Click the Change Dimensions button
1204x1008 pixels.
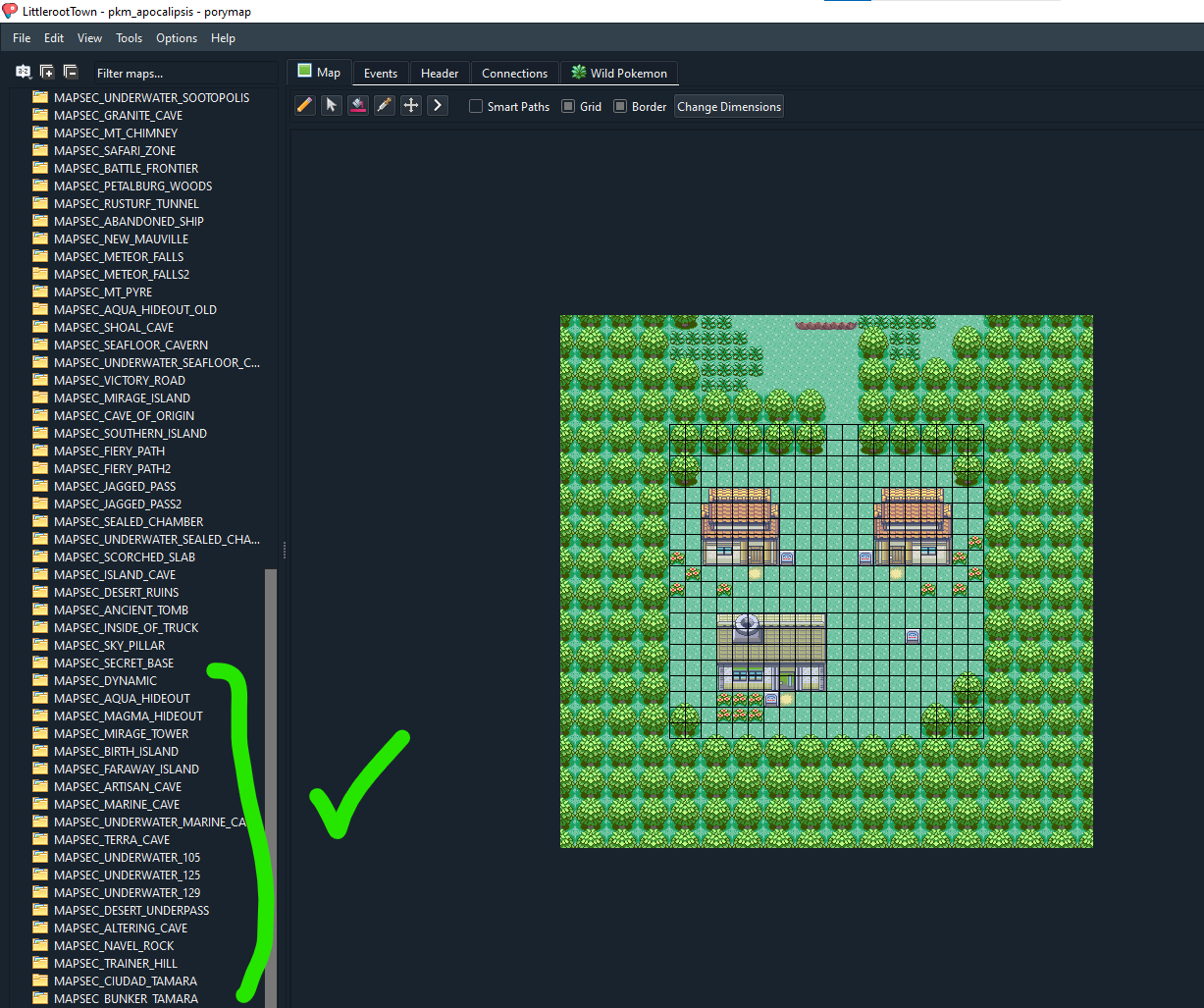pyautogui.click(x=729, y=107)
